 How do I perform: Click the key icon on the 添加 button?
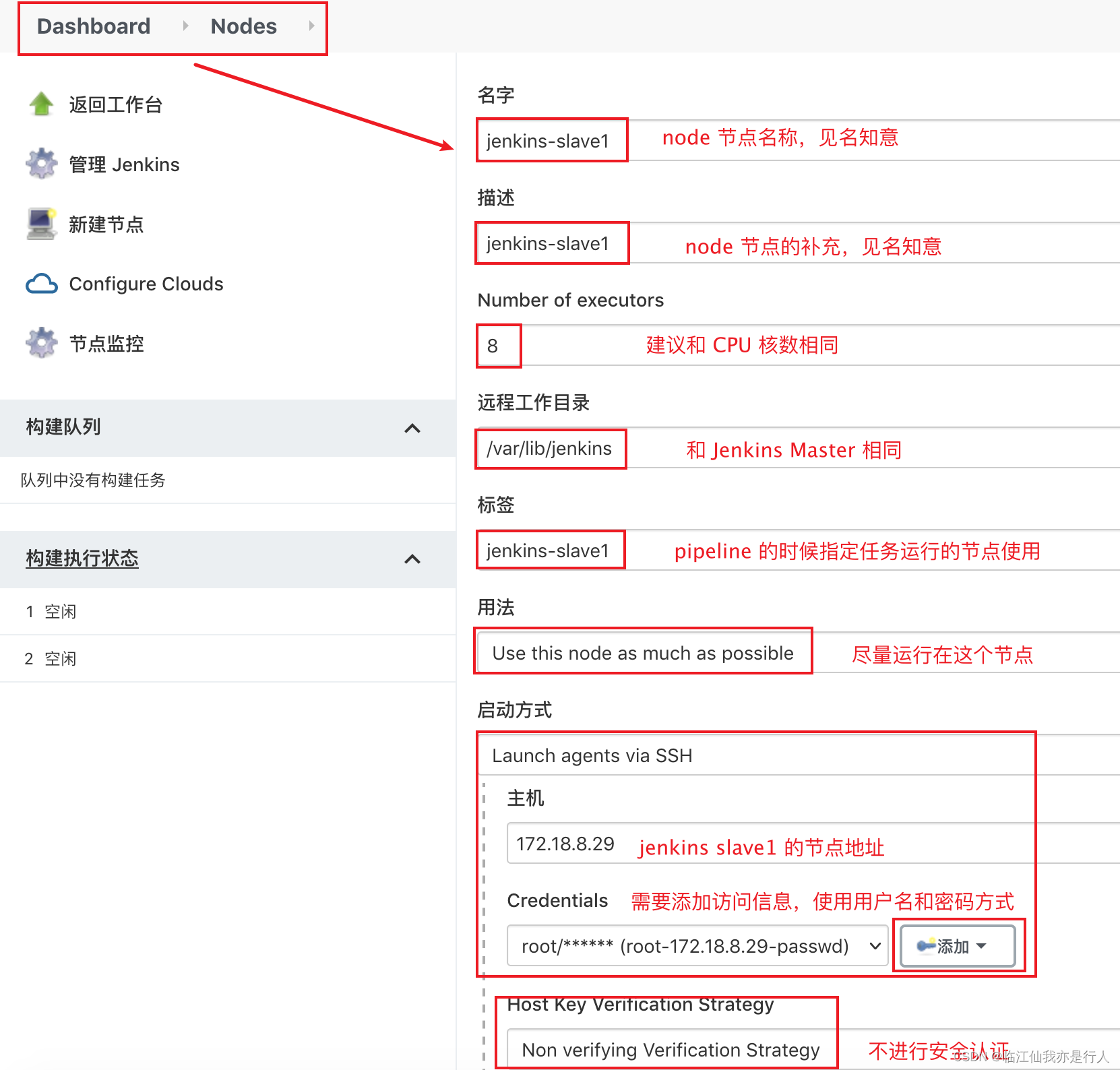tap(926, 946)
